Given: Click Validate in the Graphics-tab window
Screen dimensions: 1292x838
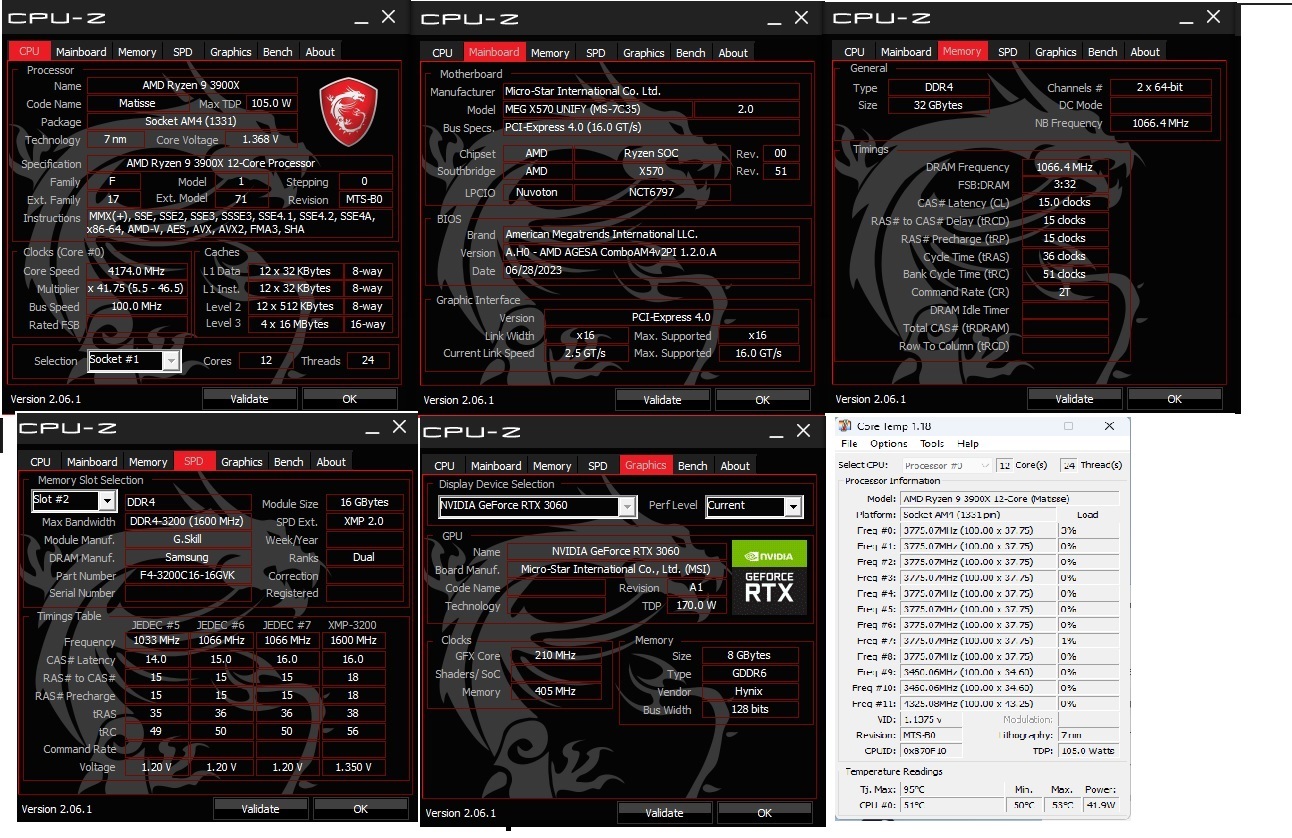Looking at the screenshot, I should tap(664, 812).
